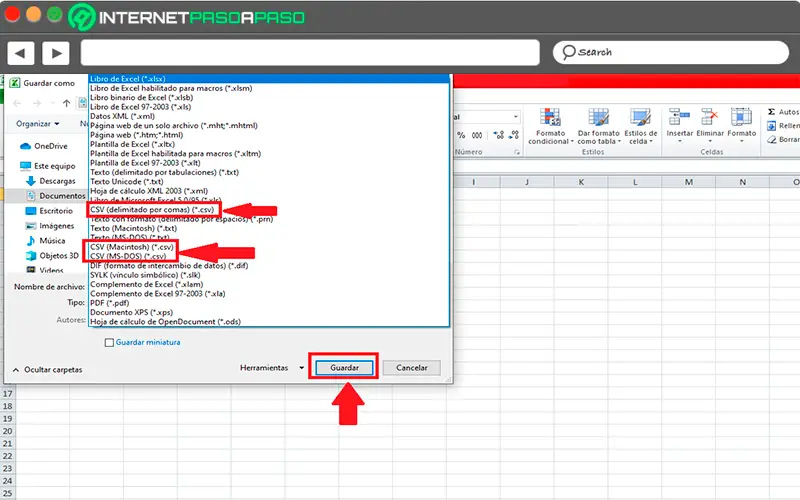Screen dimensions: 800x500
Task: Select row 23 header in Excel
Action: [x=7, y=468]
